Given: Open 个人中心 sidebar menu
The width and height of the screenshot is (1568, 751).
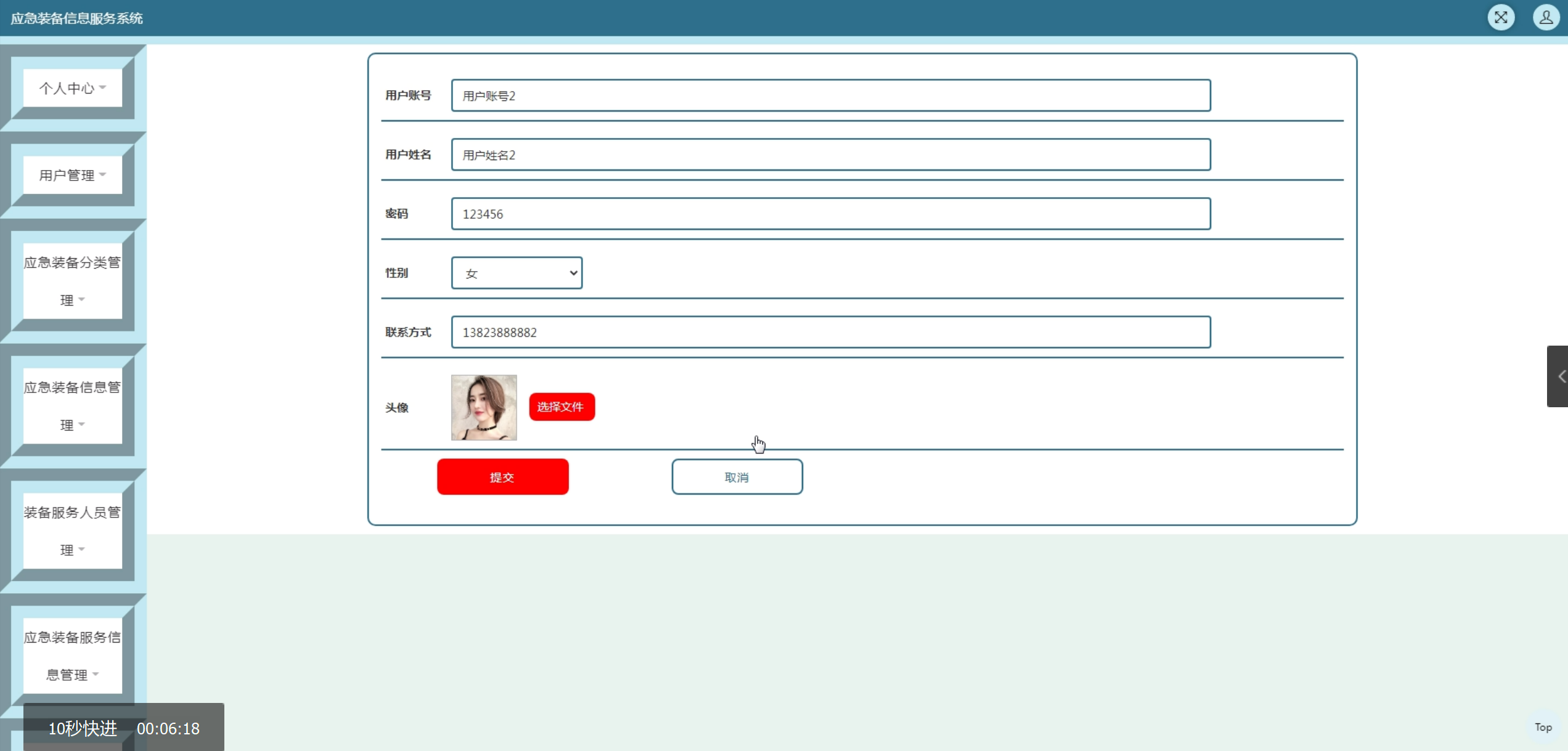Looking at the screenshot, I should pyautogui.click(x=72, y=88).
